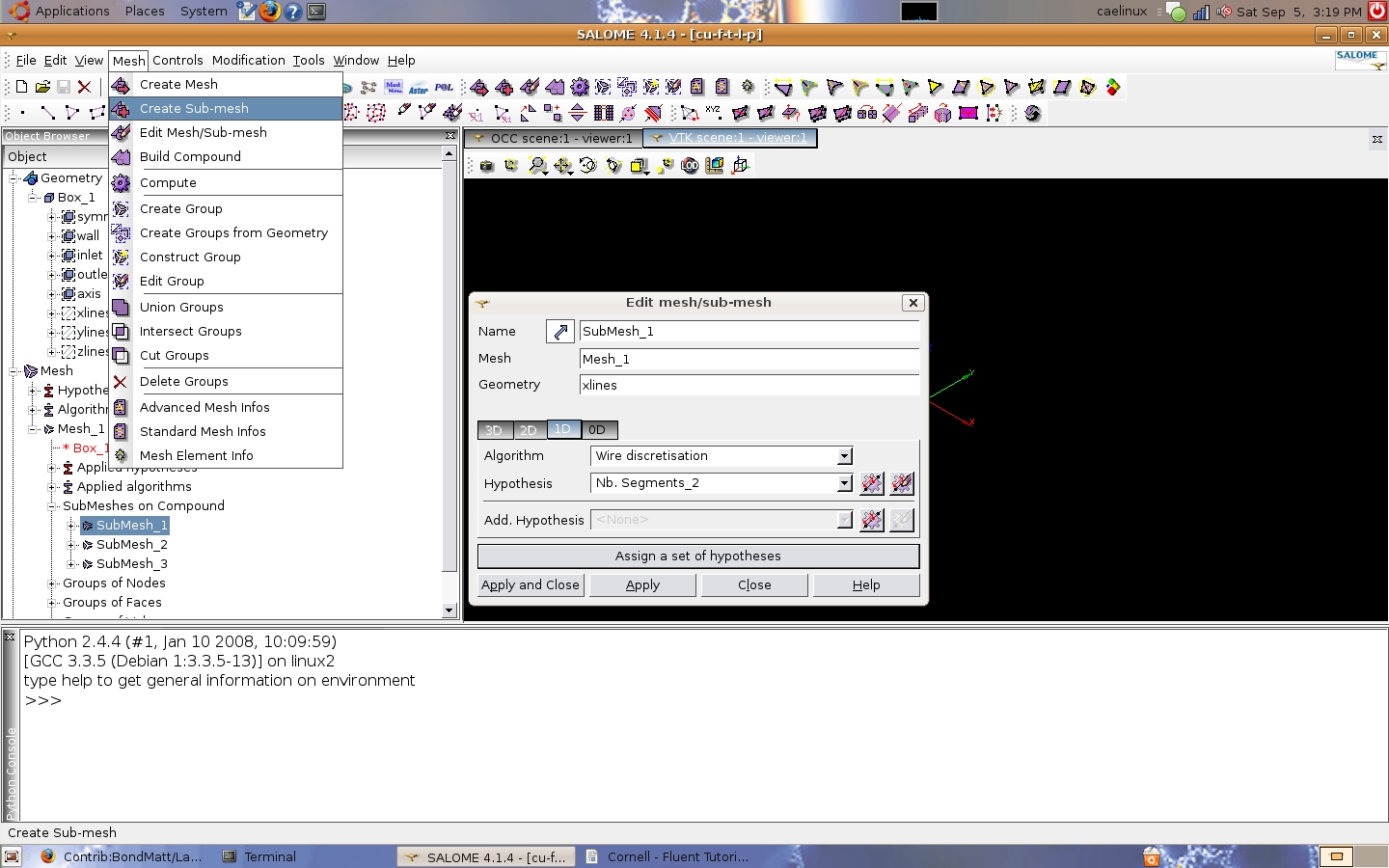Click the XYZ move node icon
Screen dimensions: 1389x868
[713, 113]
